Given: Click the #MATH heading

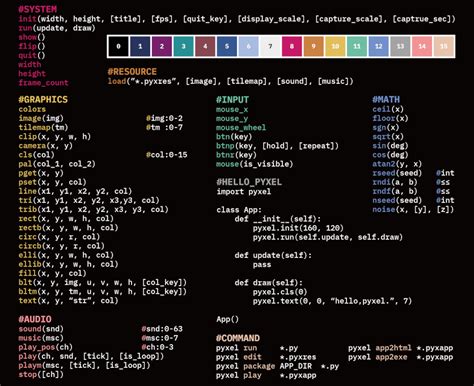Looking at the screenshot, I should (x=386, y=99).
